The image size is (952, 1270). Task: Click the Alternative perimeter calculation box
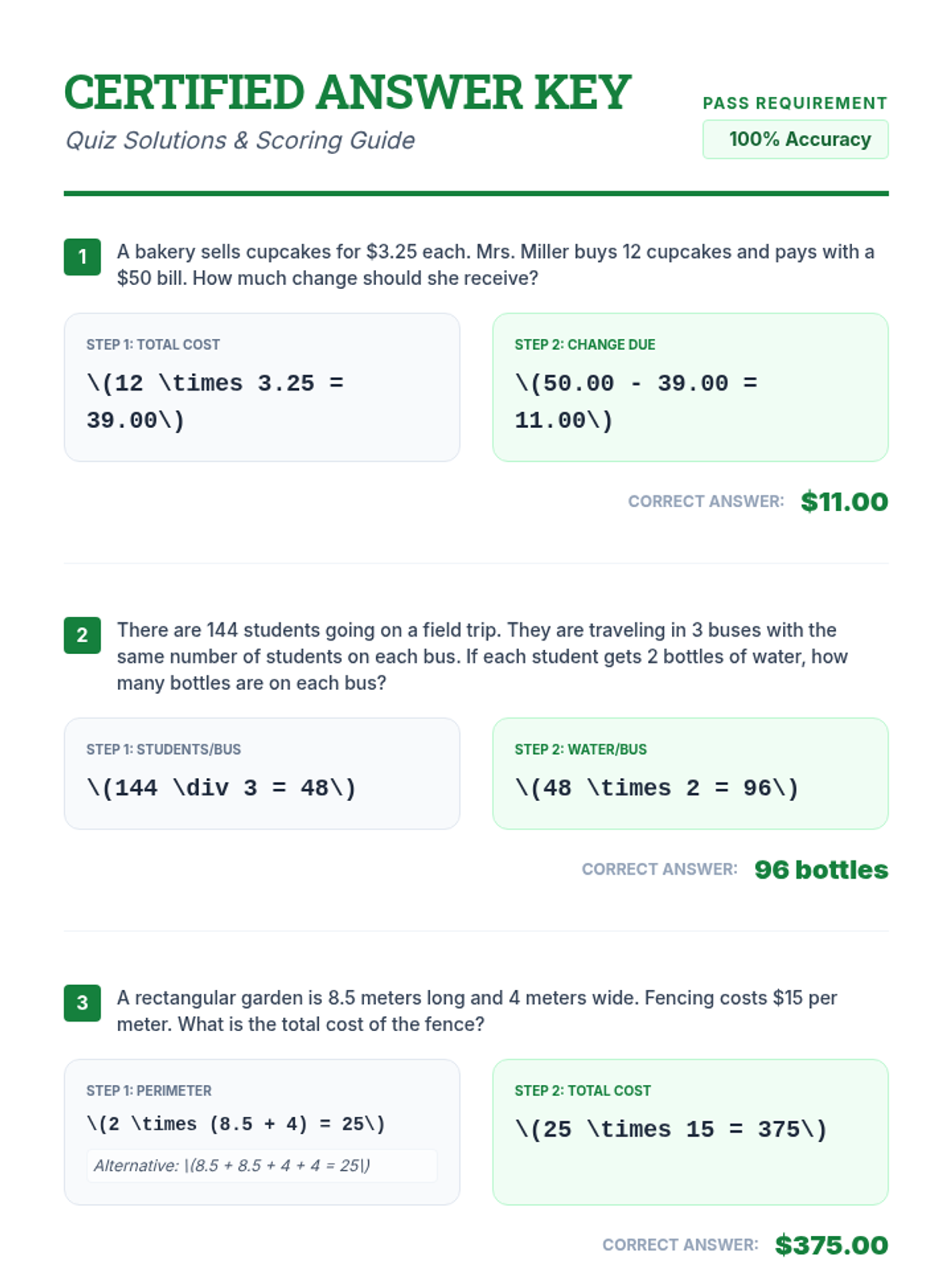(x=262, y=1165)
